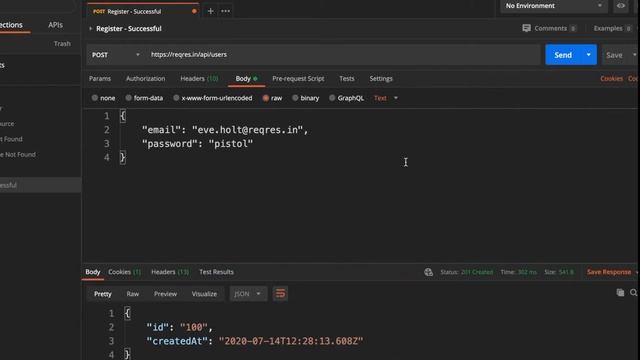Click the "createdAt" response line

click(255, 341)
